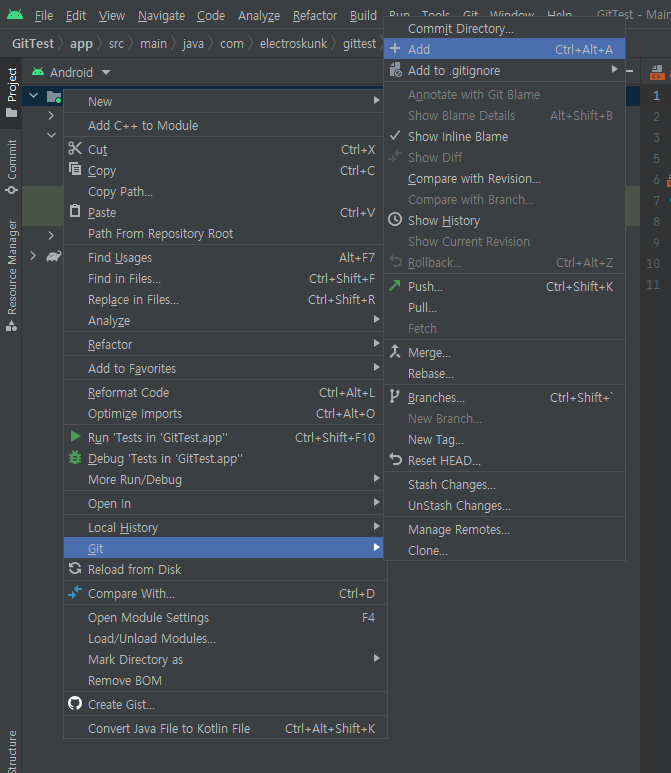Choose Add C++ to Module

pyautogui.click(x=224, y=125)
